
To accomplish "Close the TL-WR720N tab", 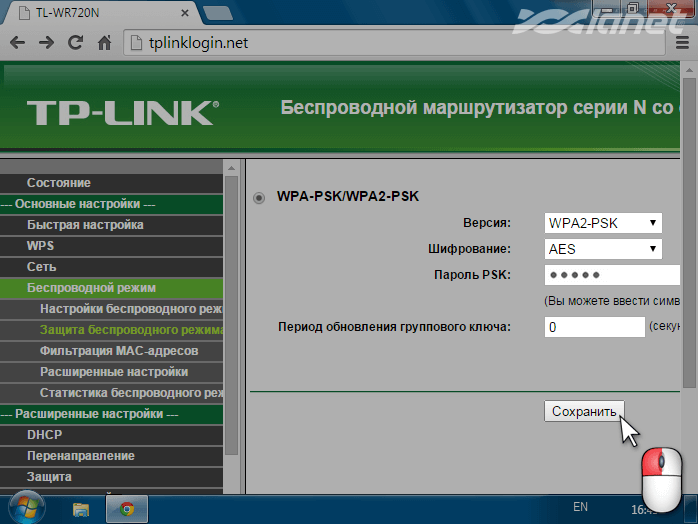I will point(185,13).
